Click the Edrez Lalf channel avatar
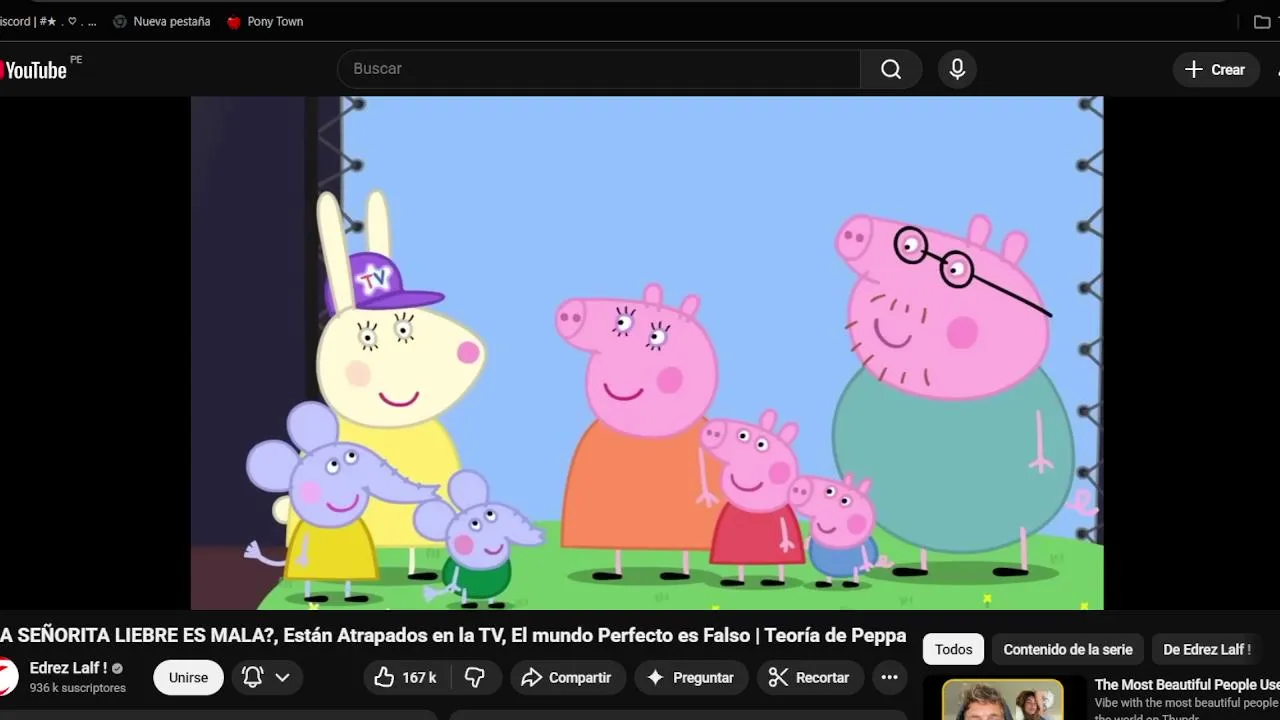Image resolution: width=1280 pixels, height=720 pixels. pyautogui.click(x=8, y=677)
